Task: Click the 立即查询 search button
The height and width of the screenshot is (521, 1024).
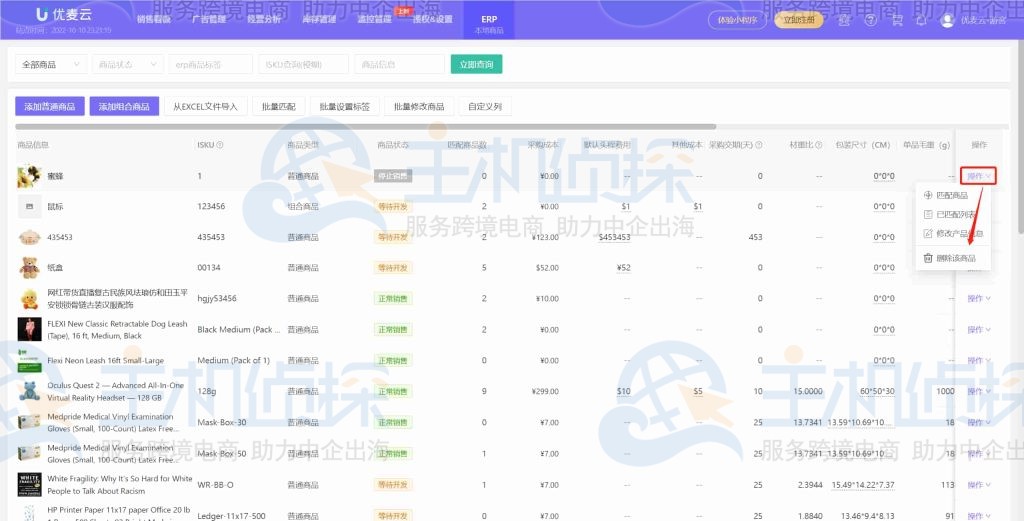Action: (x=476, y=64)
